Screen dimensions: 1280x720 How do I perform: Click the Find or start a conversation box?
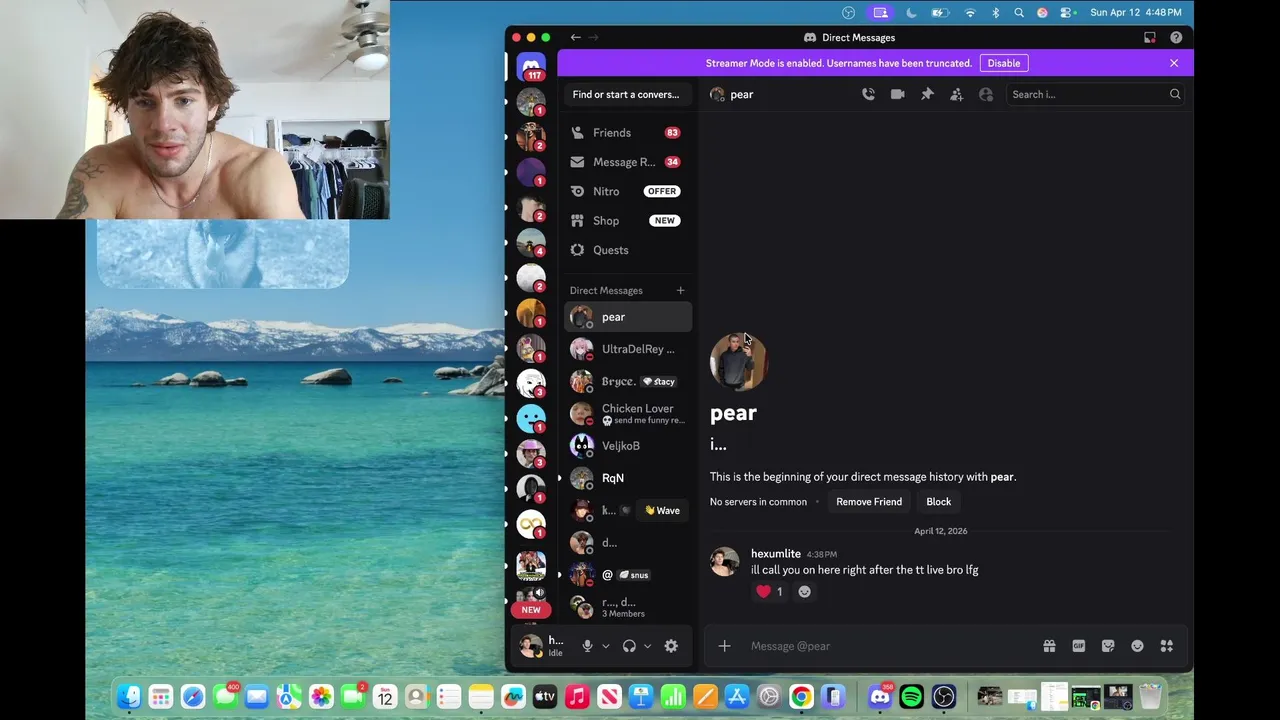[626, 95]
